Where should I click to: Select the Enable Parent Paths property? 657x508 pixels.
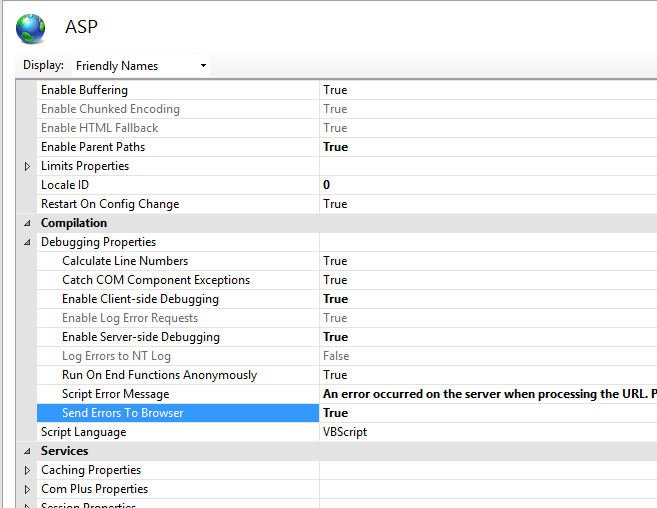point(178,147)
